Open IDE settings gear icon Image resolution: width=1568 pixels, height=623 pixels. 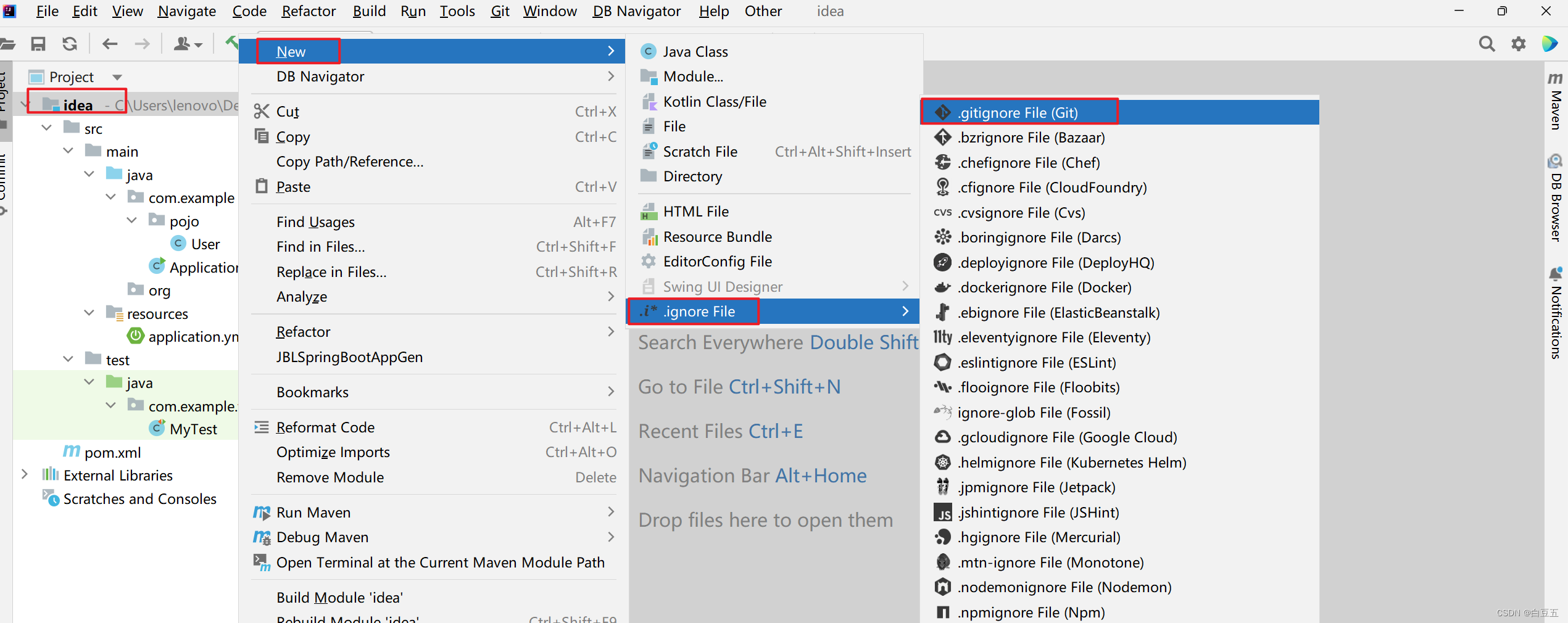point(1518,44)
